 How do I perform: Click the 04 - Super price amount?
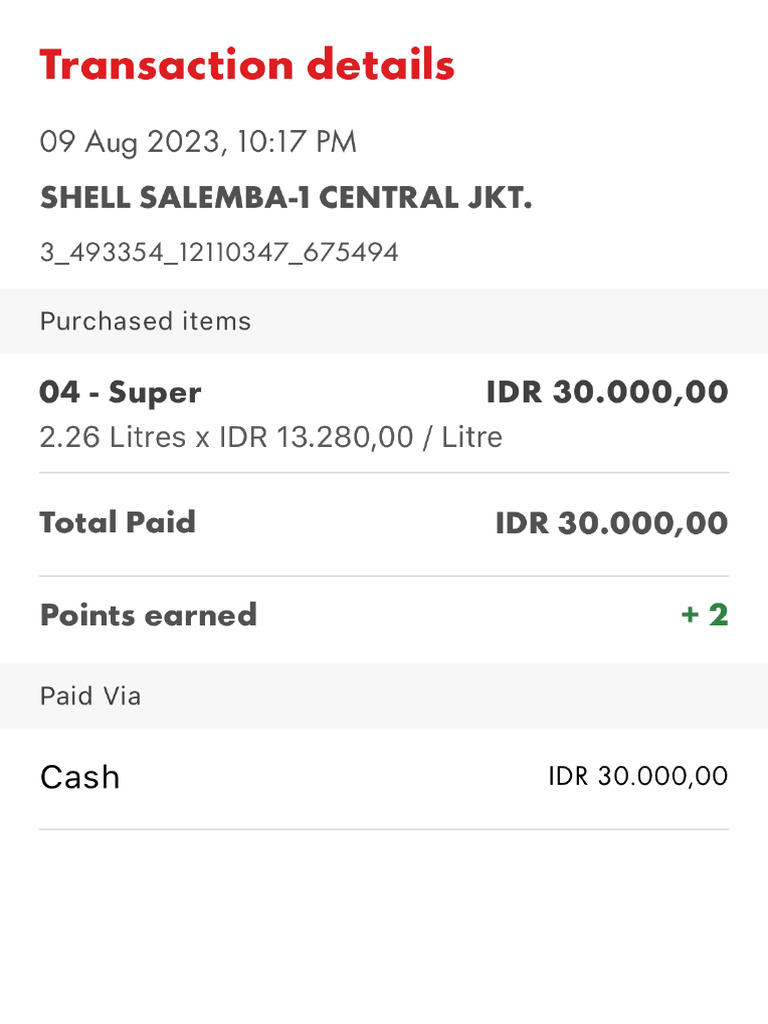607,392
